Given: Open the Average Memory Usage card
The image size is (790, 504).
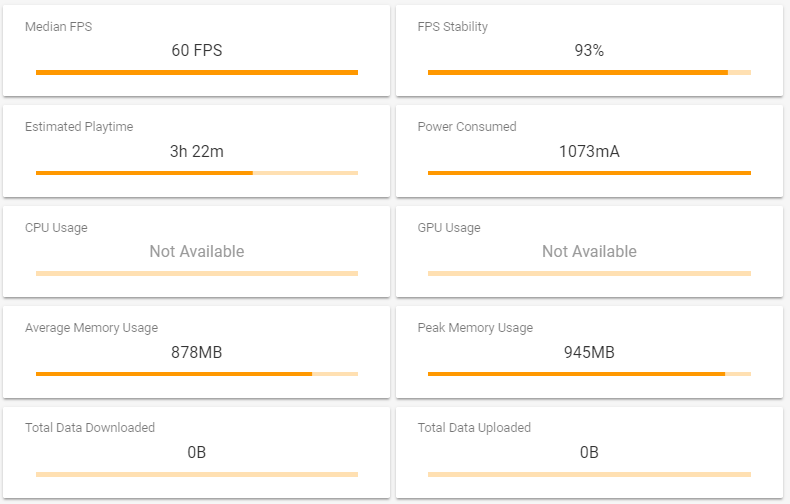Looking at the screenshot, I should click(x=196, y=352).
